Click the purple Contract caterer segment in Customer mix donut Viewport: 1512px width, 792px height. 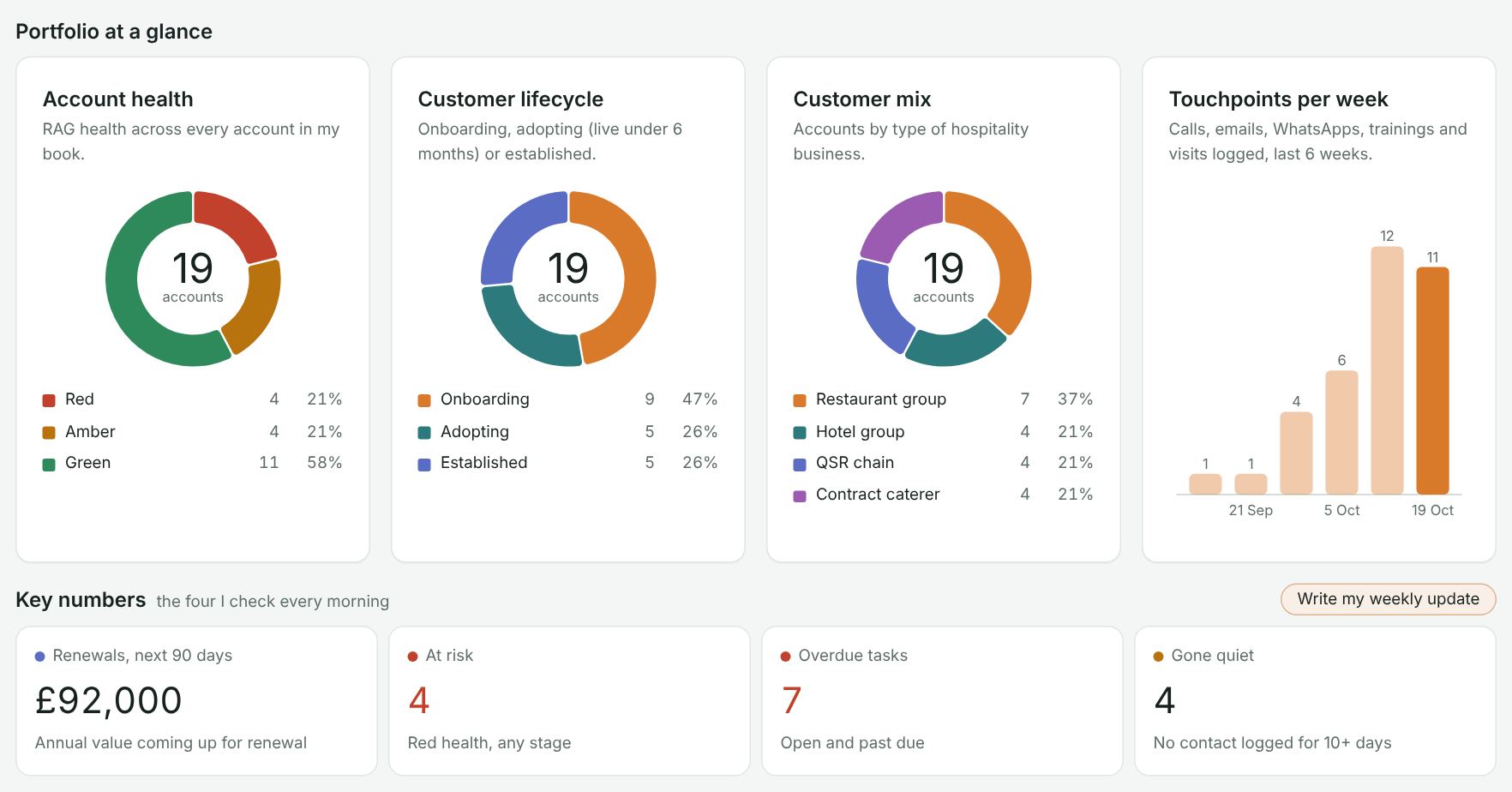898,221
